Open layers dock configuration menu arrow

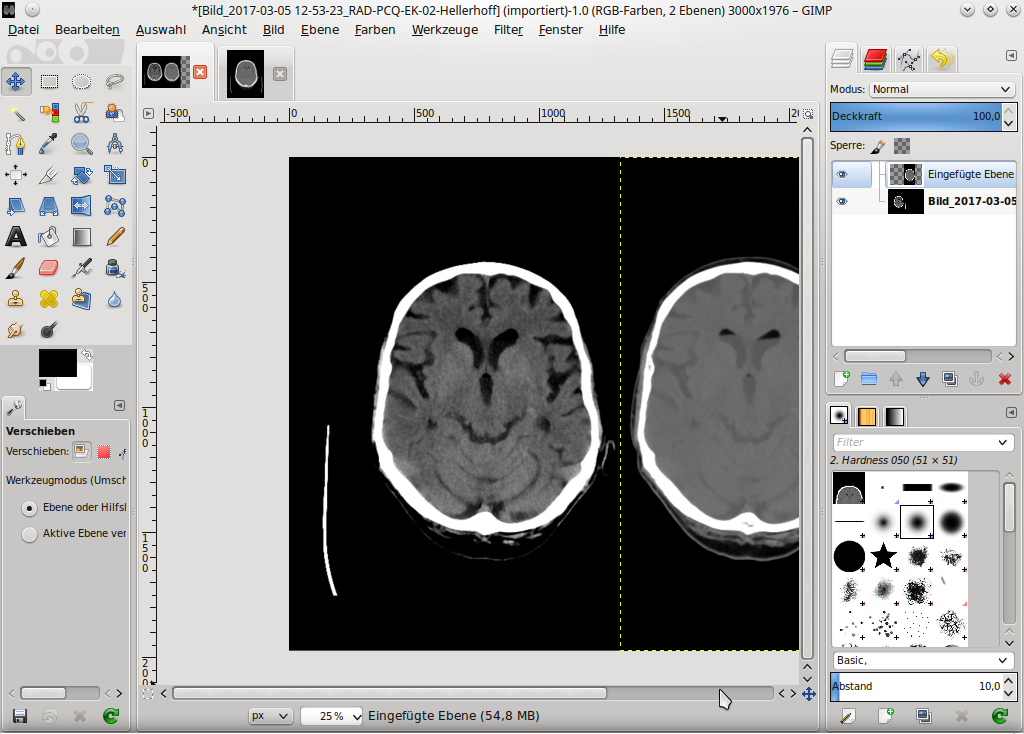[x=1011, y=56]
